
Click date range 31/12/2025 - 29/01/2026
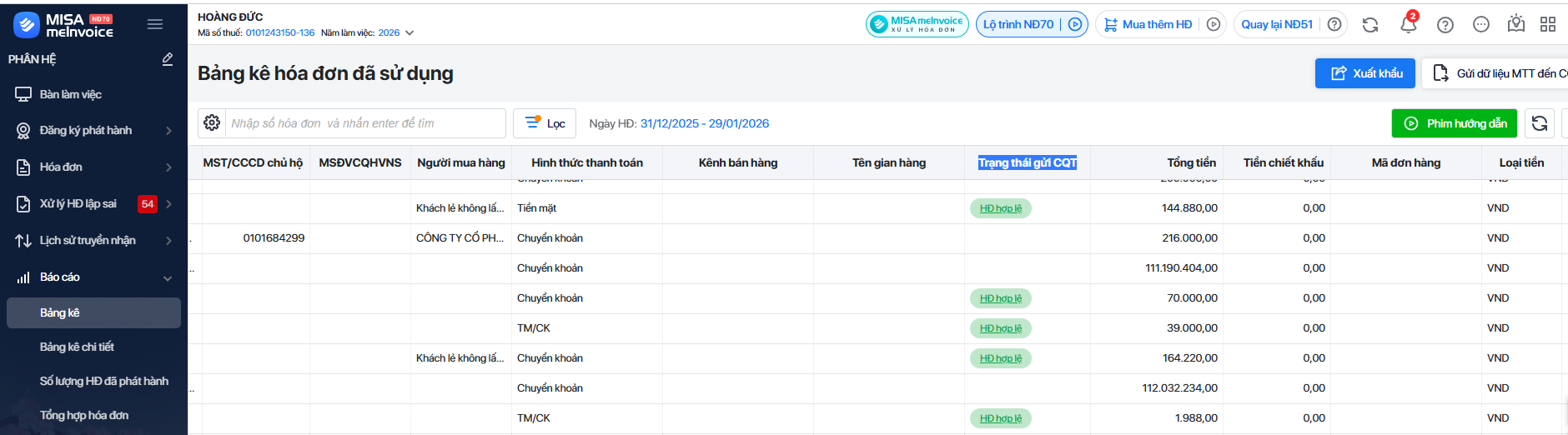705,123
